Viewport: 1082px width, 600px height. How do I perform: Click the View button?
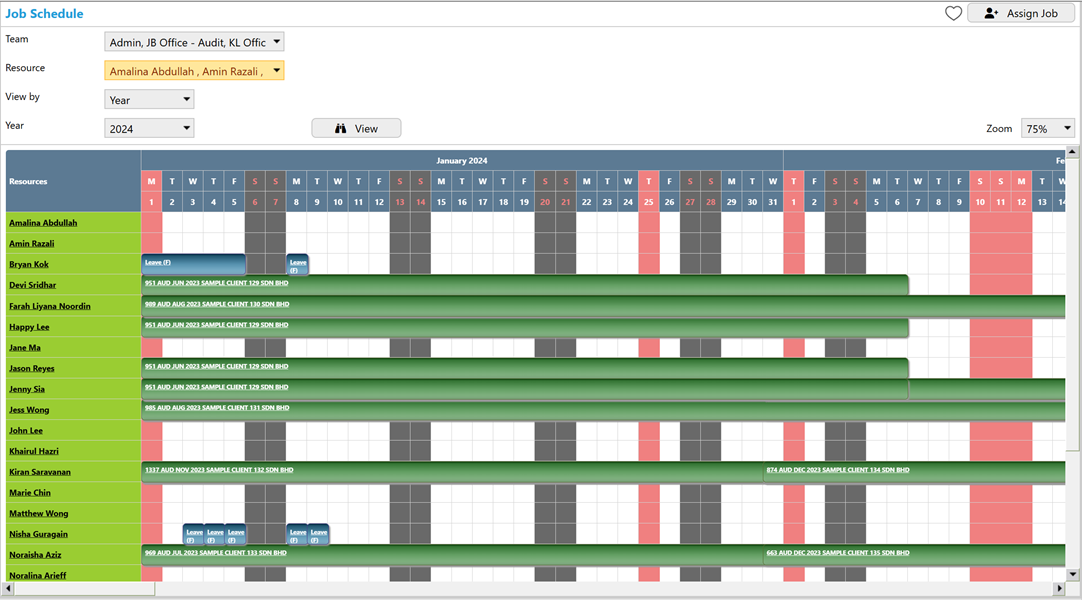pyautogui.click(x=356, y=128)
